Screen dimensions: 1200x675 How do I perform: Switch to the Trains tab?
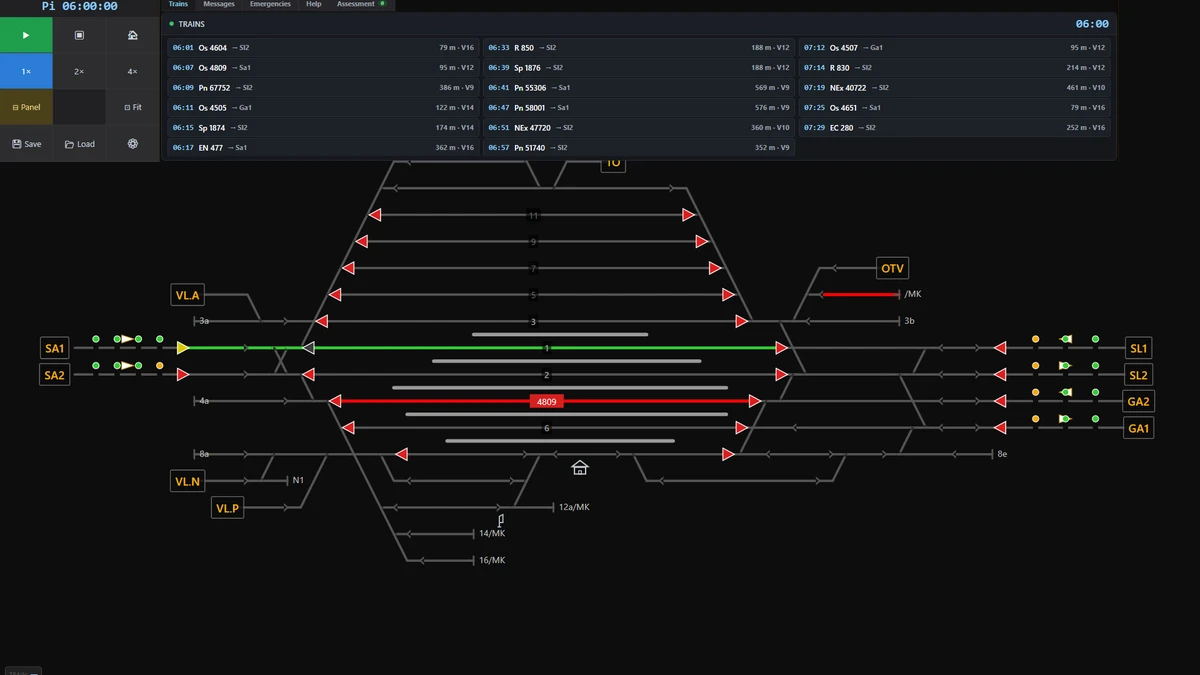tap(178, 5)
